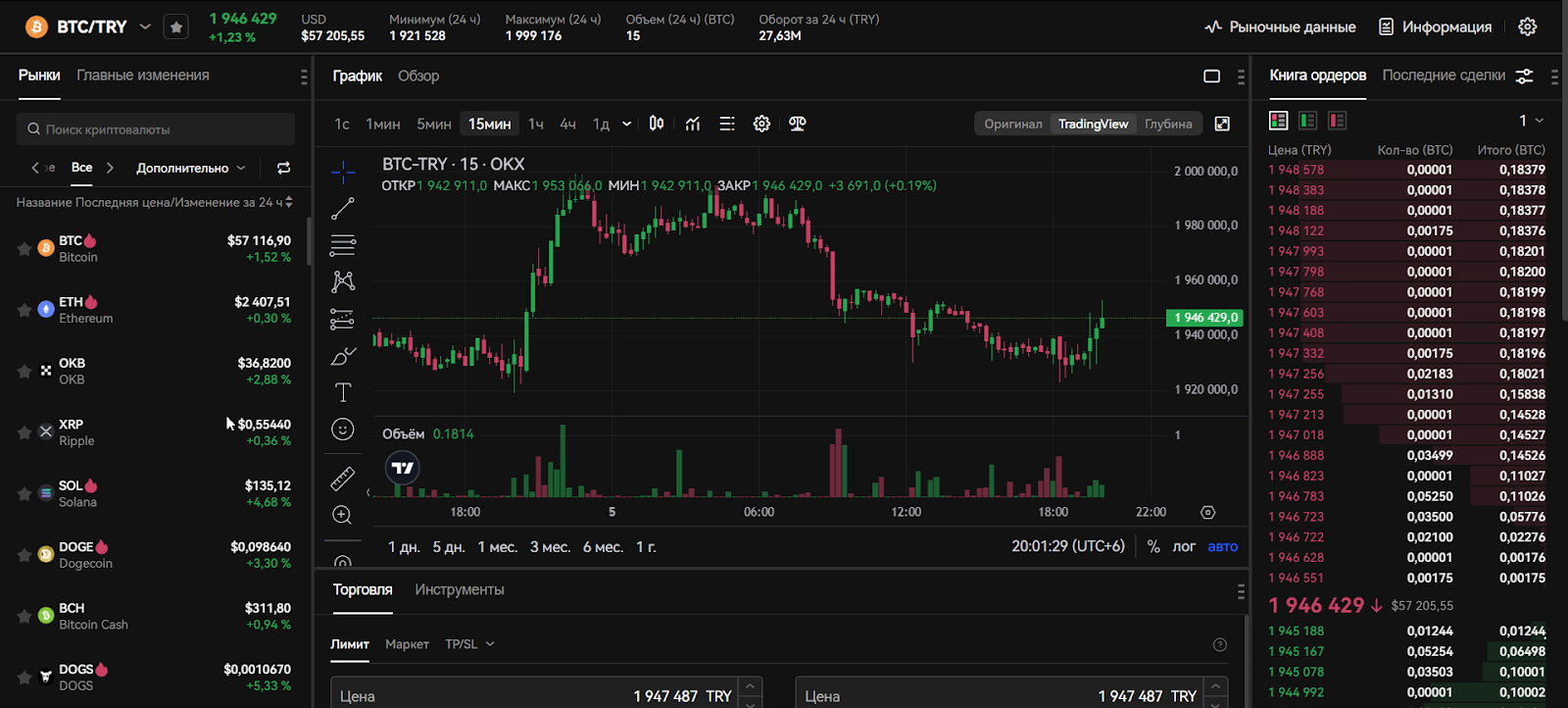Viewport: 1568px width, 708px height.
Task: Favorite the XRP Ripple row star
Action: 24,432
